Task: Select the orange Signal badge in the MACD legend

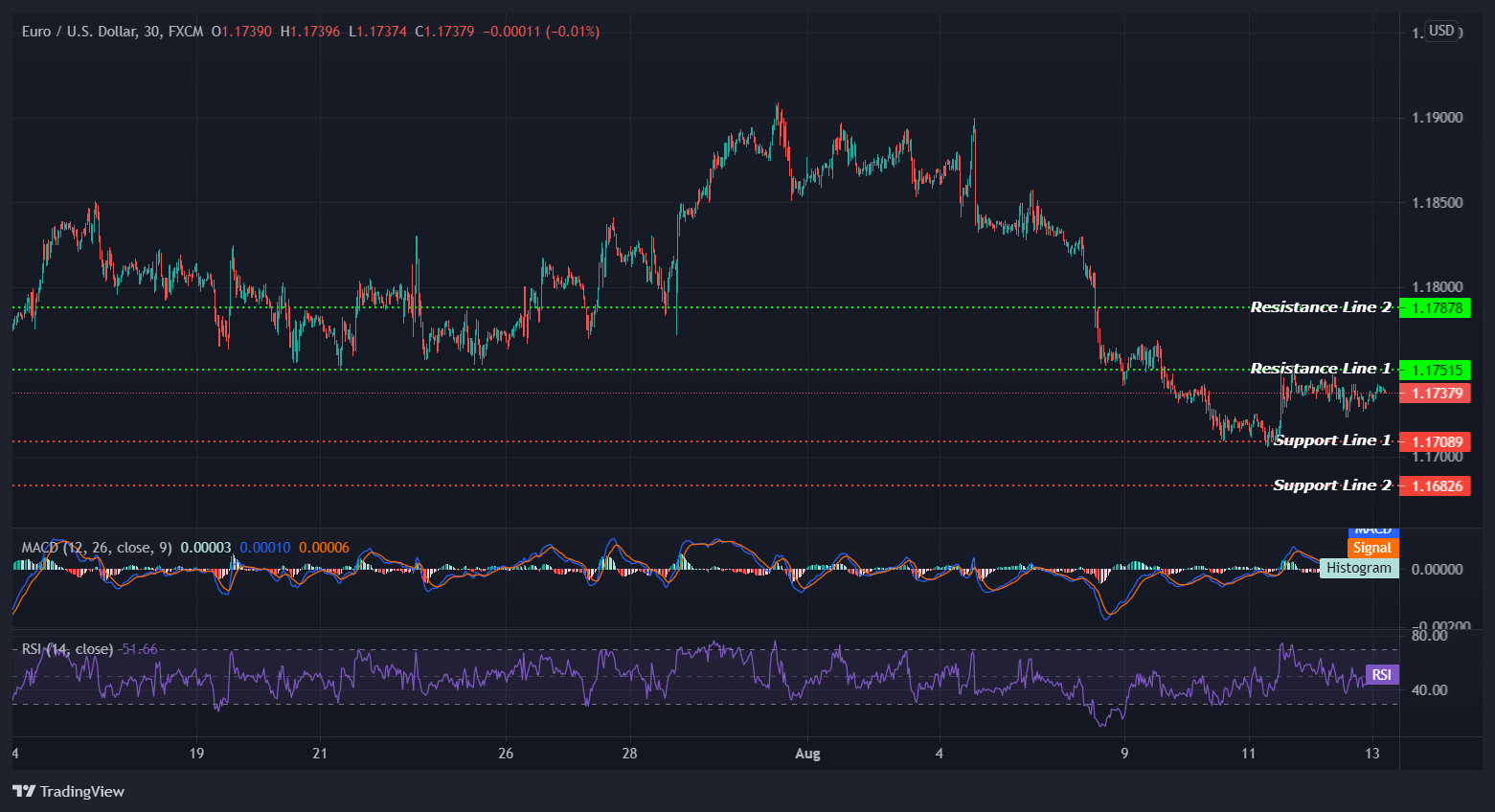Action: (x=1372, y=547)
